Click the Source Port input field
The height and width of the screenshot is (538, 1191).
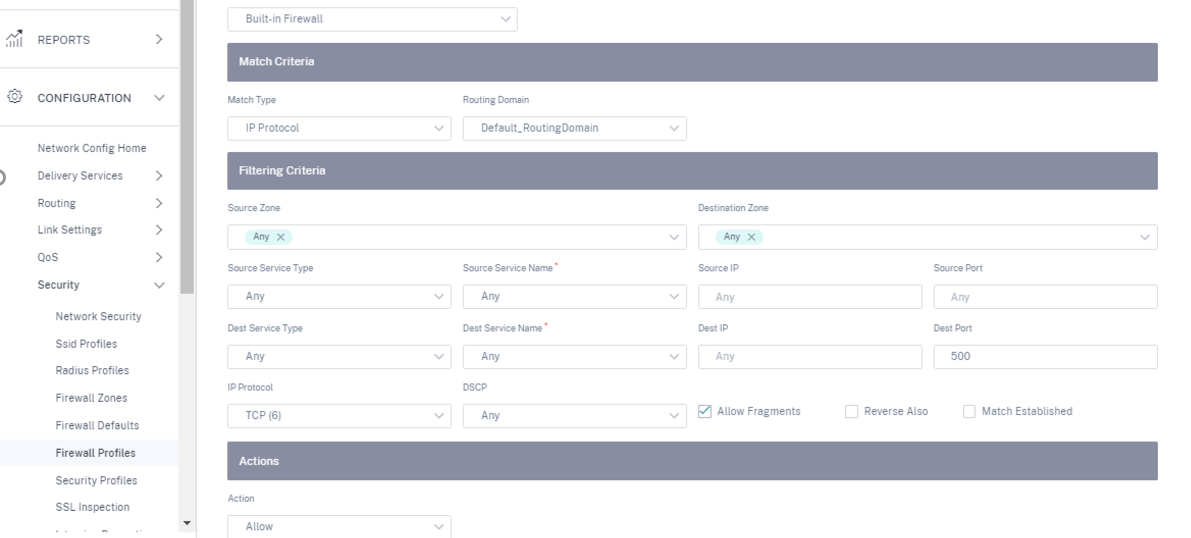(x=1045, y=296)
